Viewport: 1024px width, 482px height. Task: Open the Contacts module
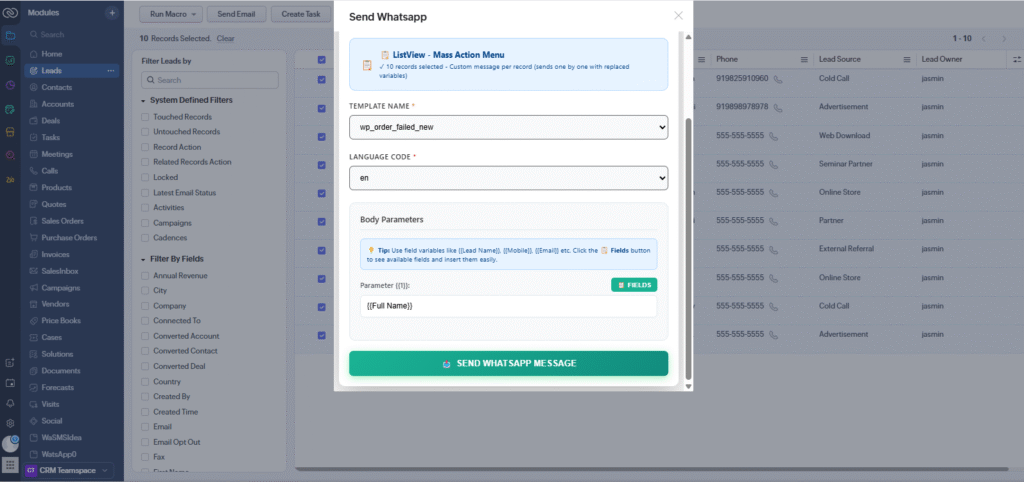(56, 88)
